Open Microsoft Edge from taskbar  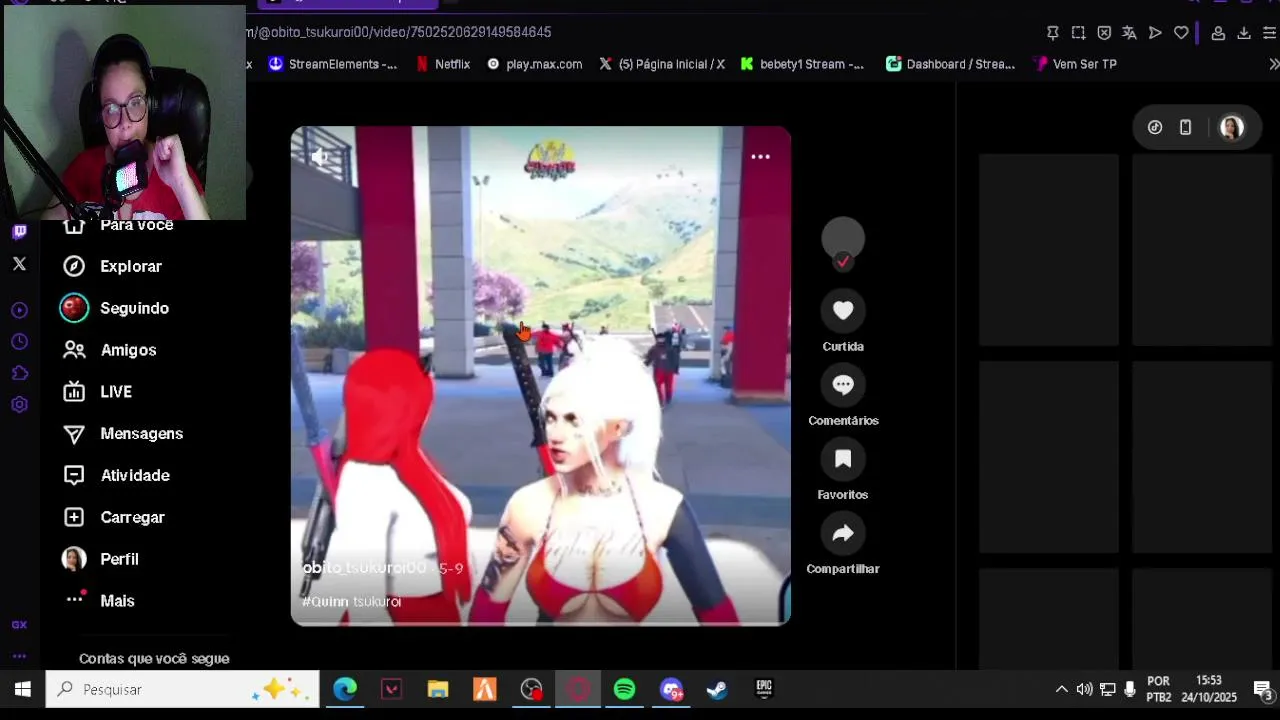345,690
